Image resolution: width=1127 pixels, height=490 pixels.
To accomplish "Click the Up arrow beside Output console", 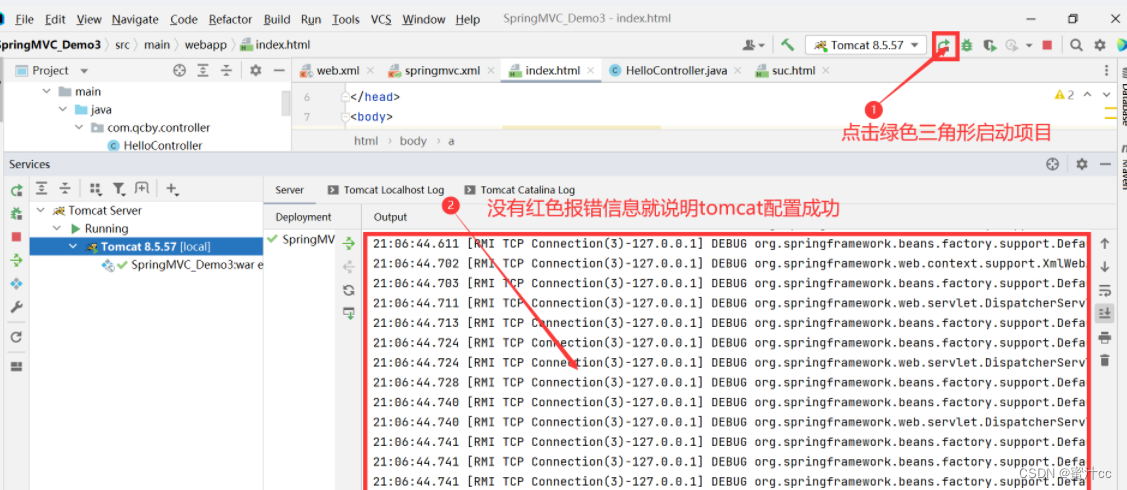I will click(1105, 243).
